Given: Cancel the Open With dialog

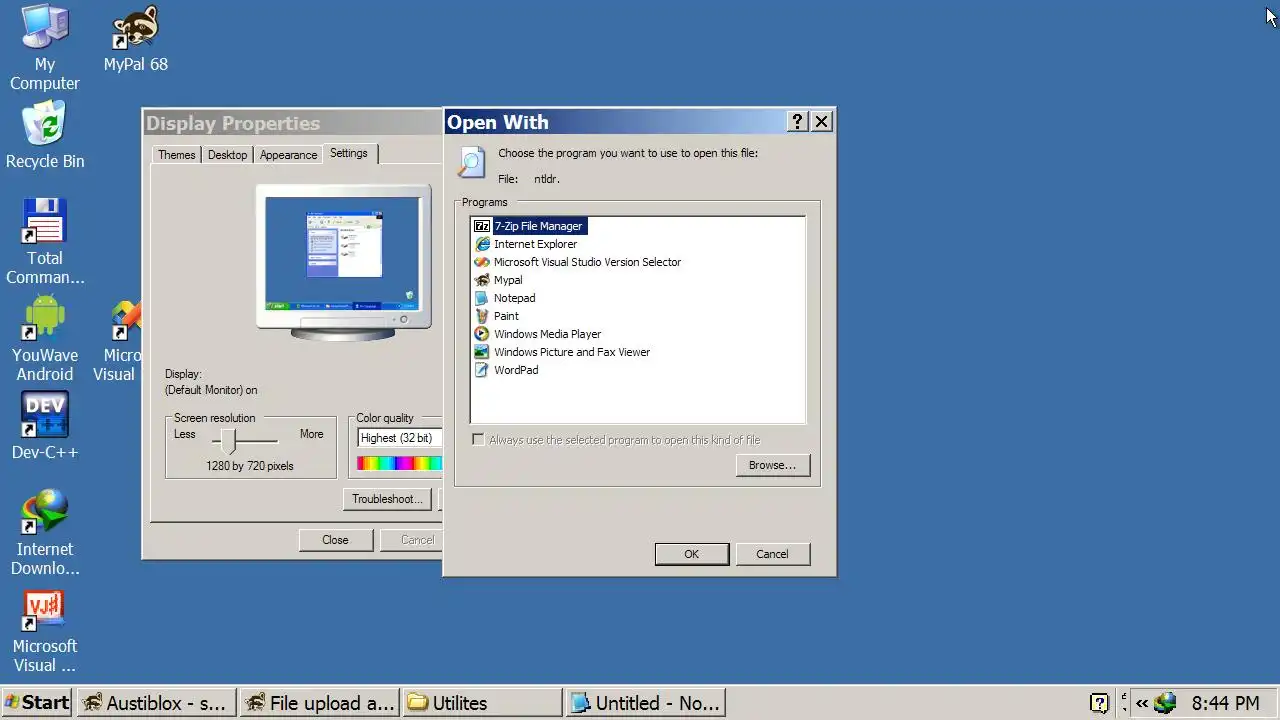Looking at the screenshot, I should point(772,554).
